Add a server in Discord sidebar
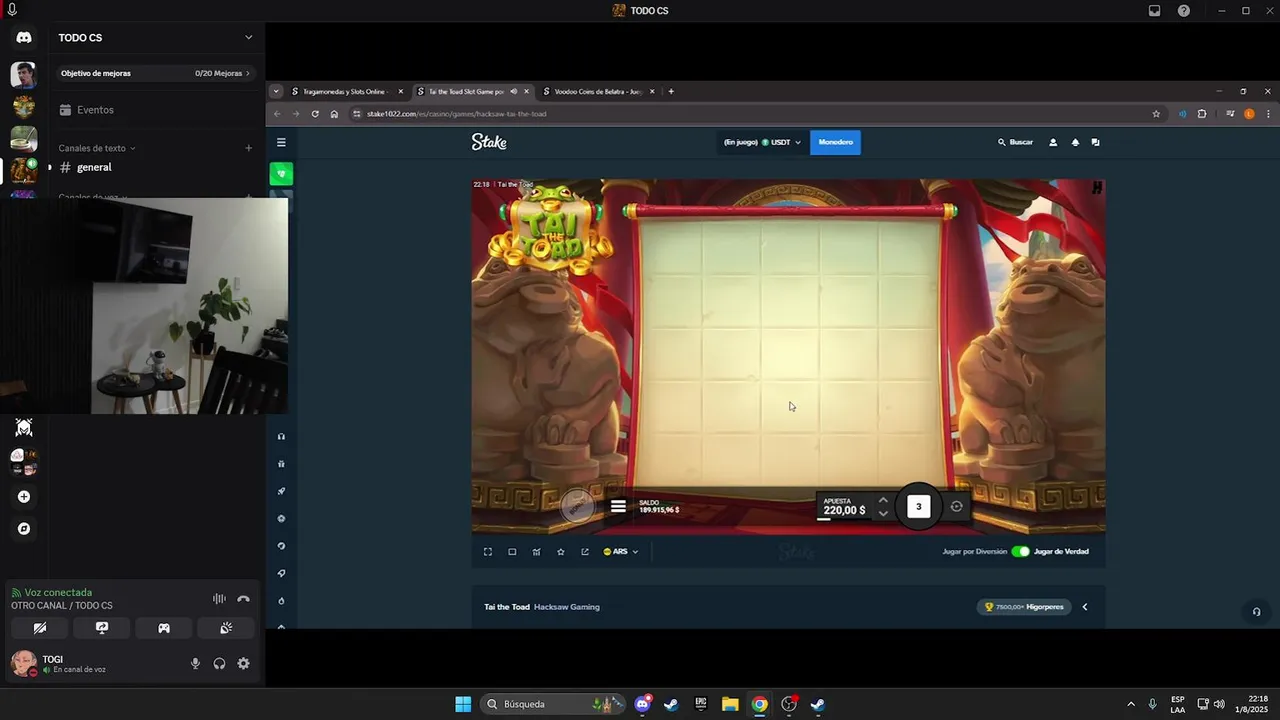 (24, 497)
